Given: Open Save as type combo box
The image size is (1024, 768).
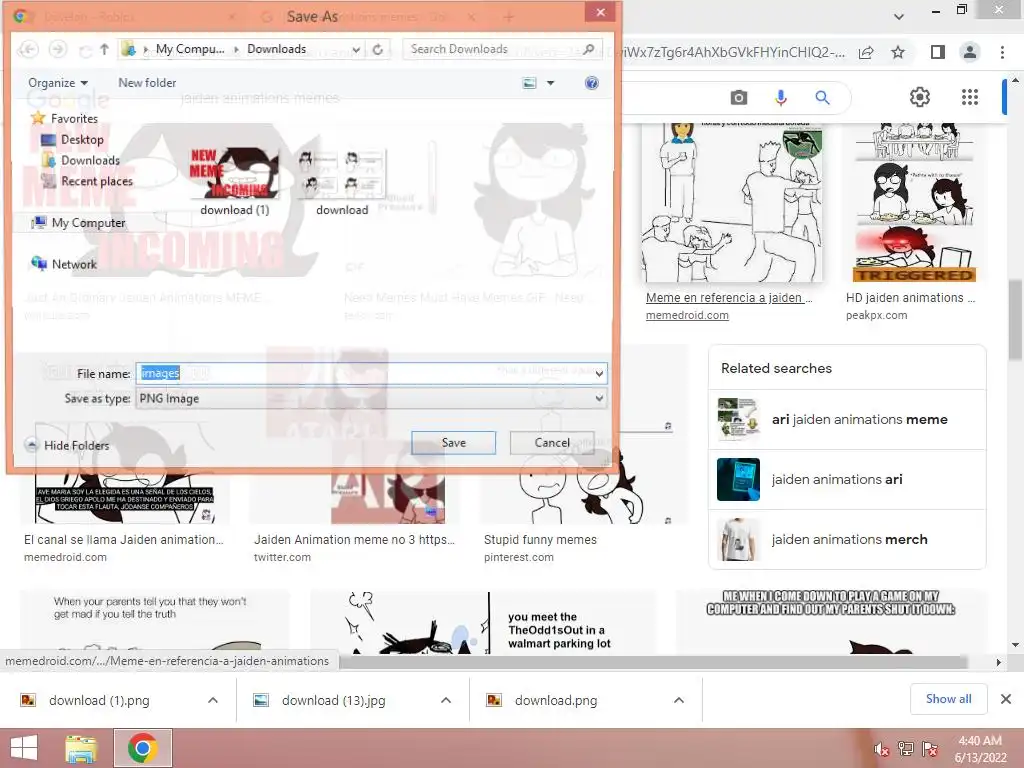Looking at the screenshot, I should [x=371, y=398].
